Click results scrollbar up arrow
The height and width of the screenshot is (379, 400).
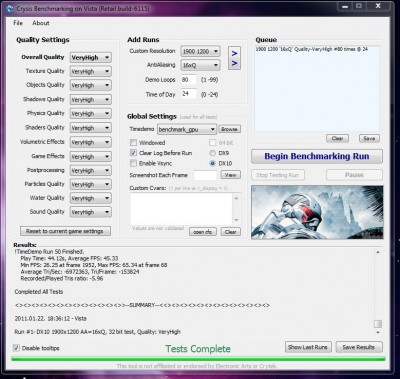pyautogui.click(x=378, y=252)
